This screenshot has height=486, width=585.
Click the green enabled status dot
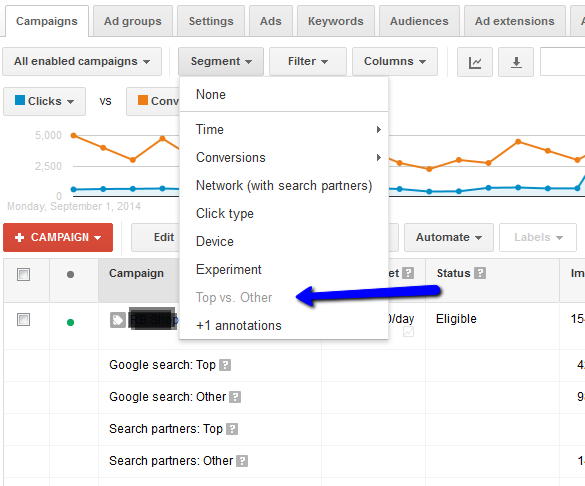click(x=70, y=322)
